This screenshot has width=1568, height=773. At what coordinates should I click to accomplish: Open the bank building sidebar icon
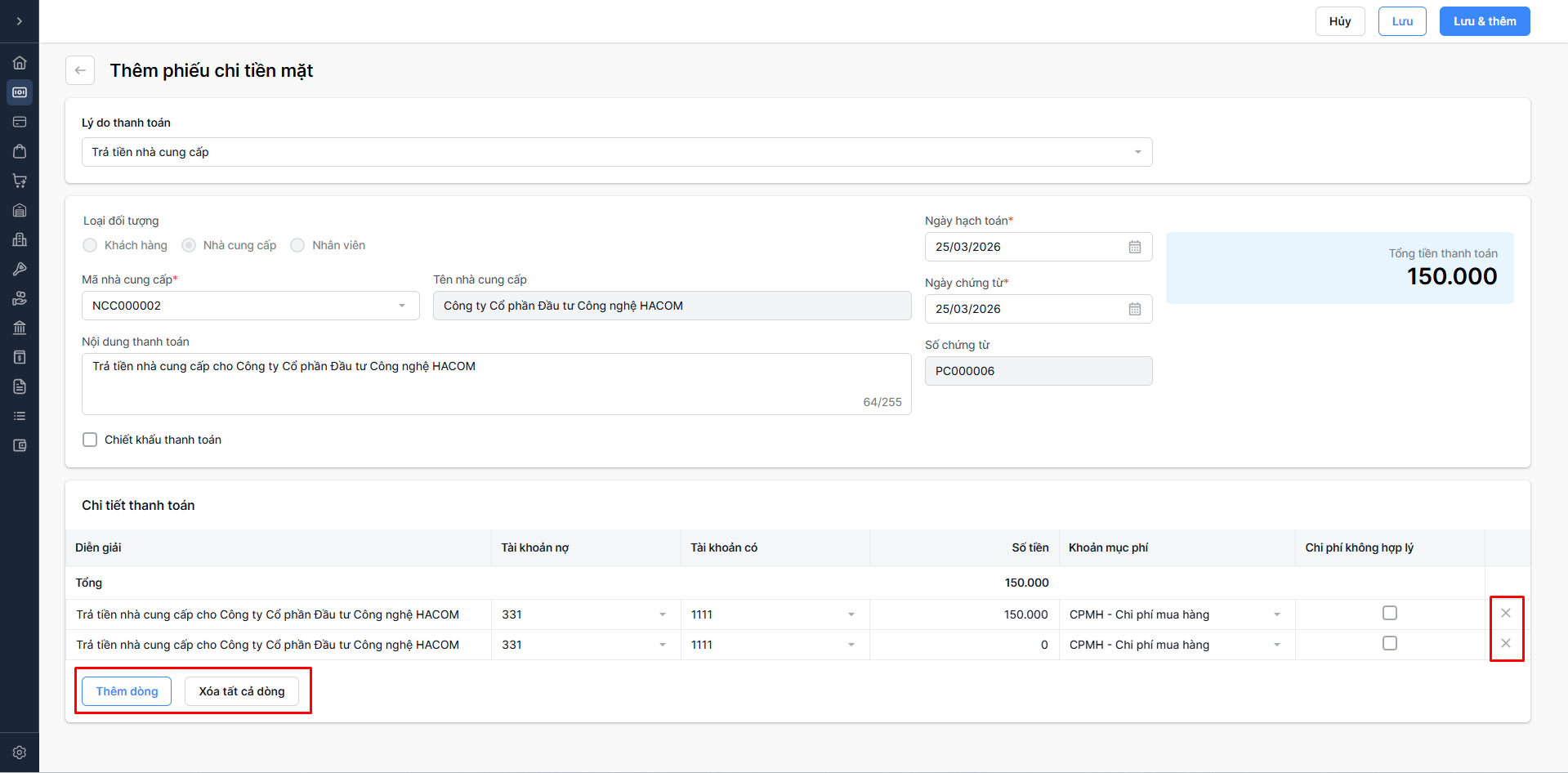[20, 328]
